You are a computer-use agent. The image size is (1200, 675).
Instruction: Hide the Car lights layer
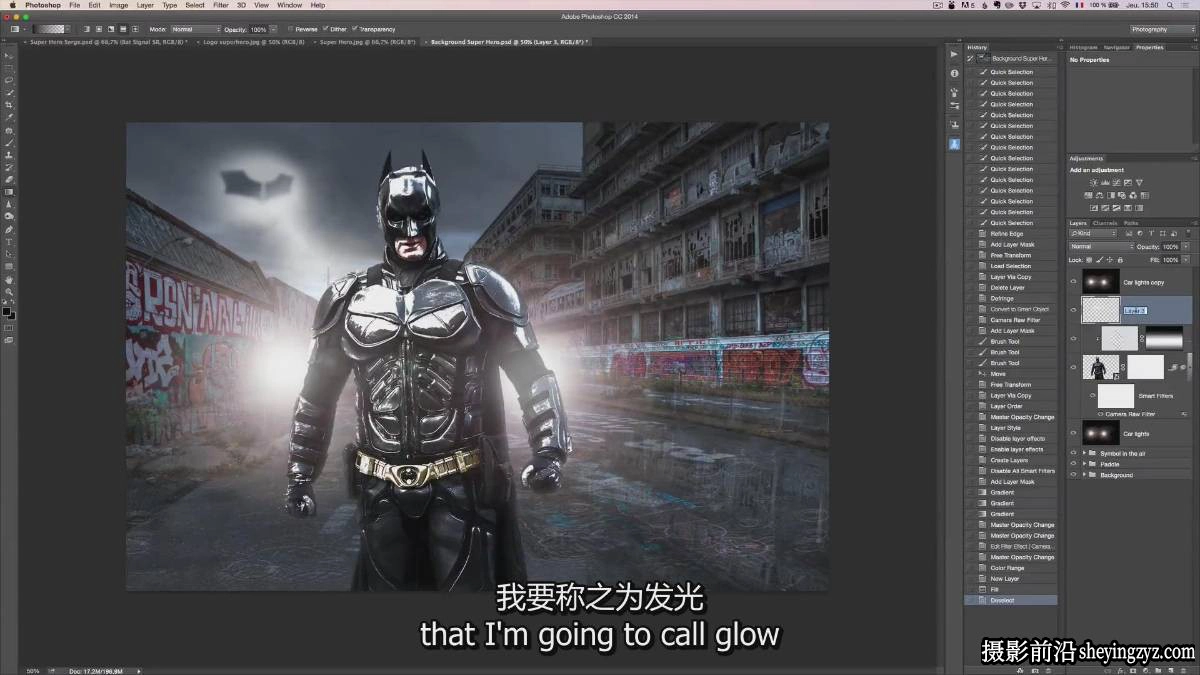coord(1074,434)
